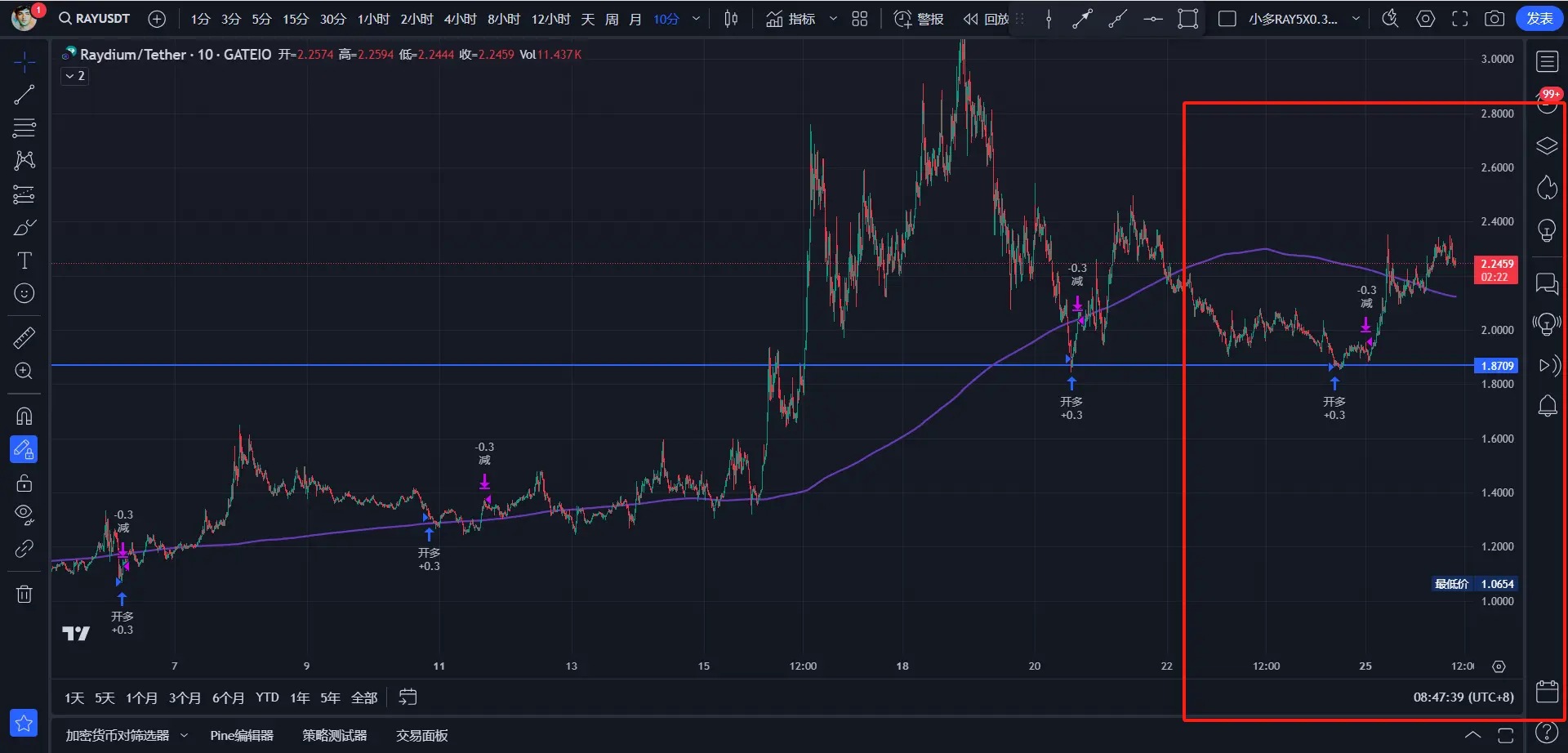Open the price scale settings gear

coord(1499,666)
